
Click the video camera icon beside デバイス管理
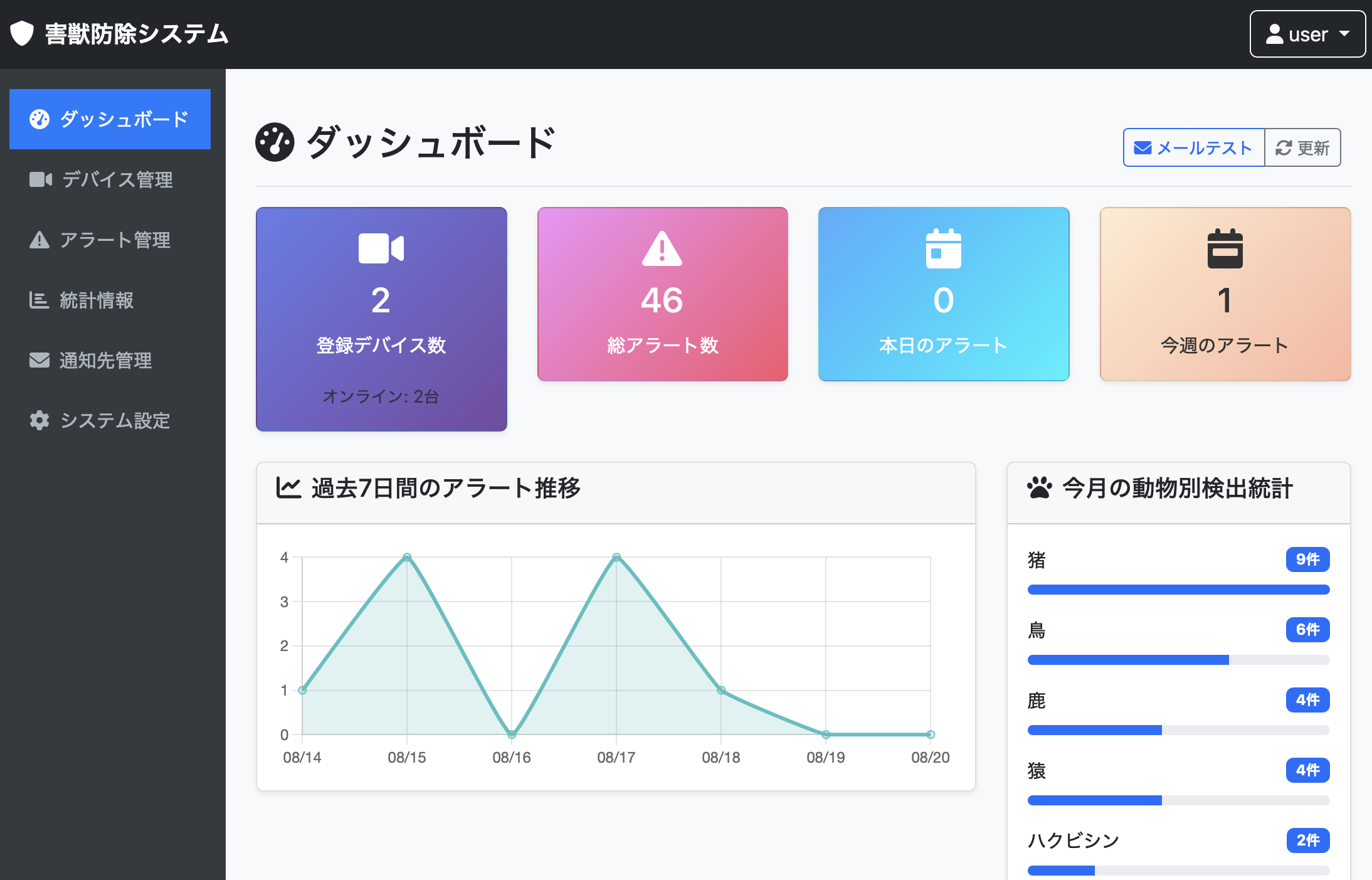click(41, 179)
